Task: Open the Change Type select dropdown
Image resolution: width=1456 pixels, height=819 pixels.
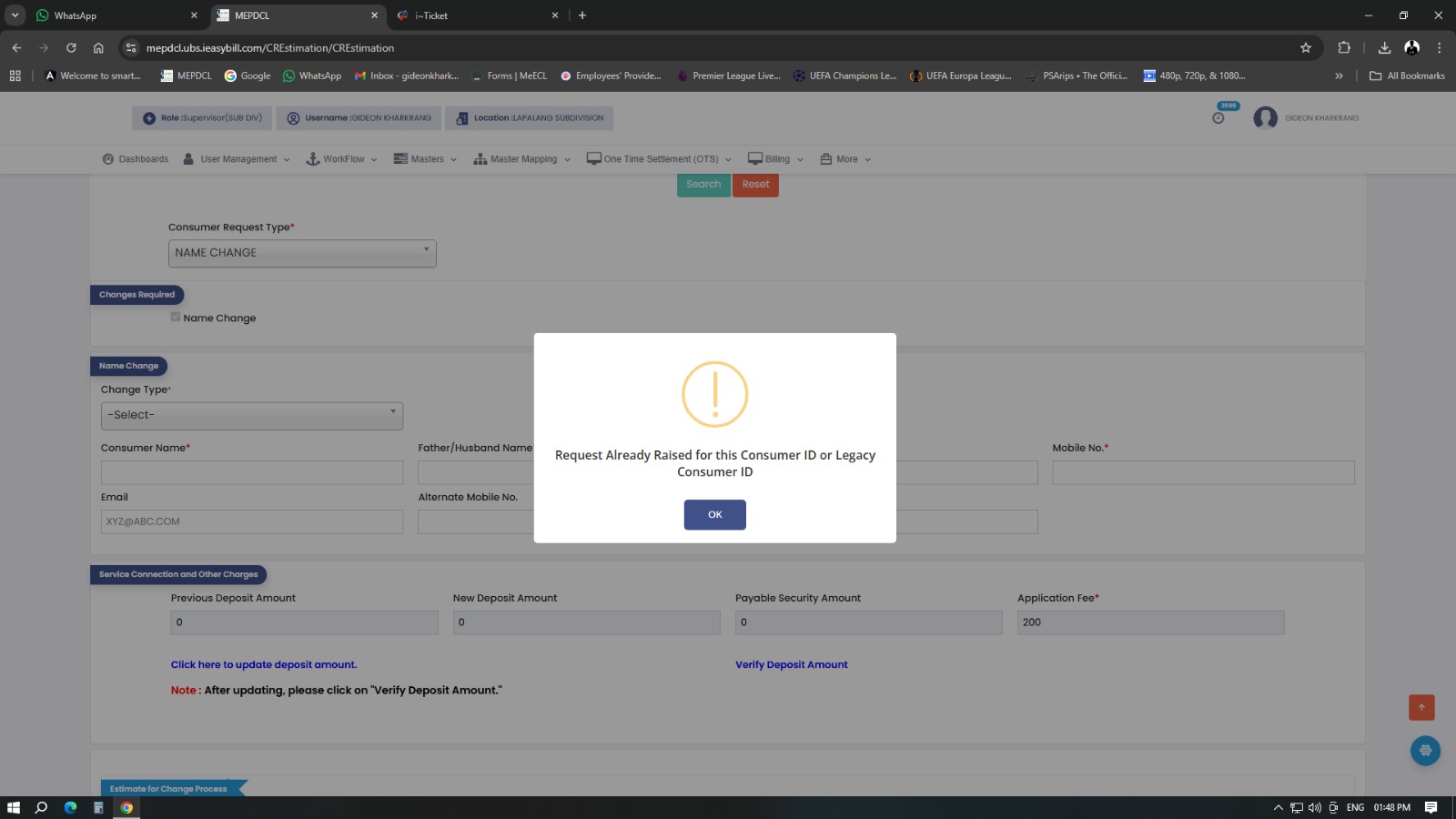Action: coord(251,415)
